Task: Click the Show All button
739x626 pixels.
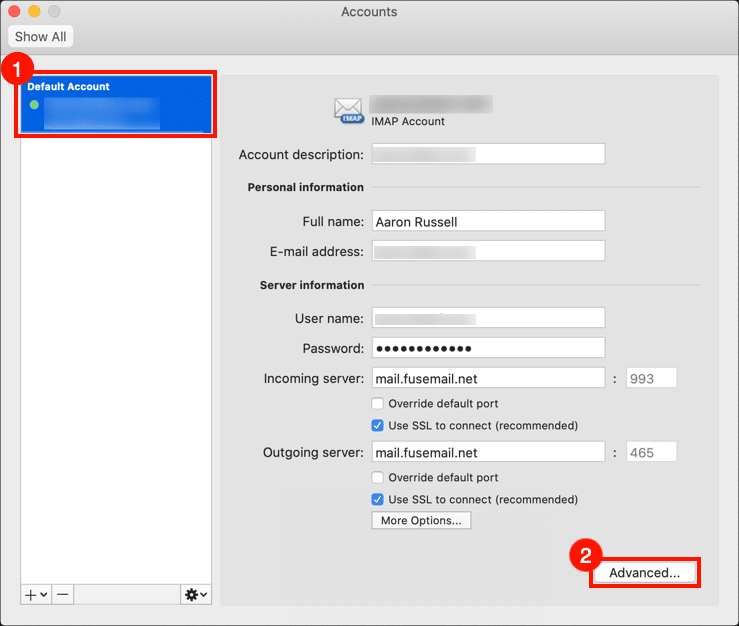Action: 40,37
